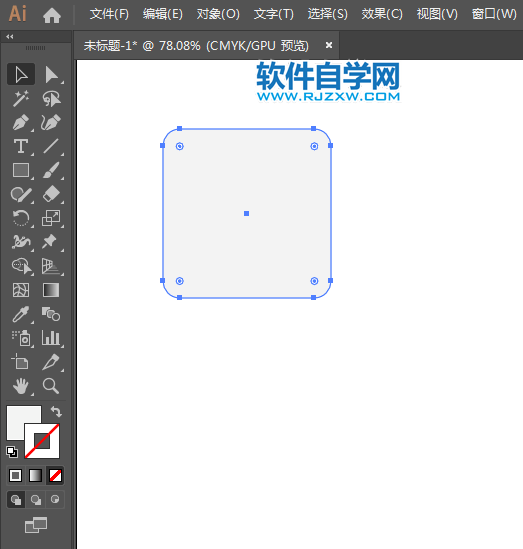Swap fill and stroke colors
523x549 pixels.
[56, 412]
